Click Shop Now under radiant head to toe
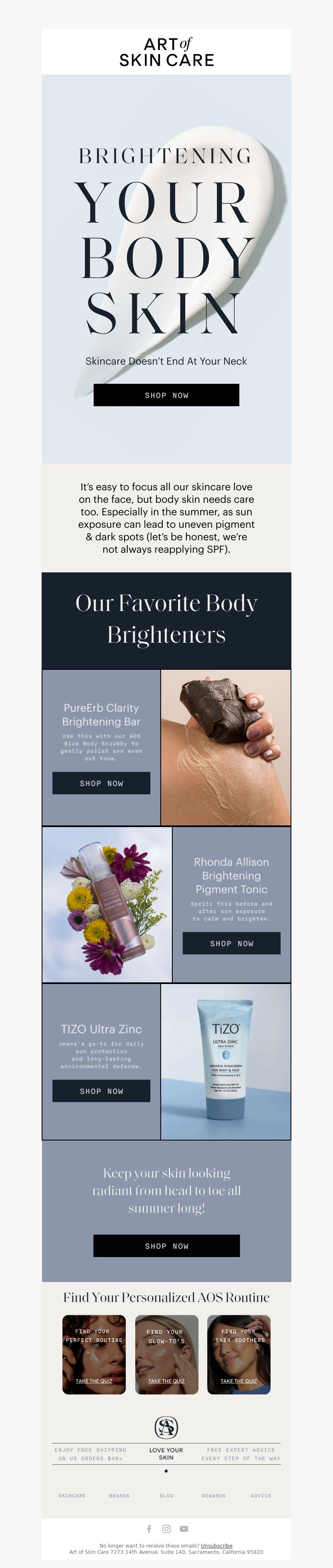Viewport: 333px width, 1568px height. (x=166, y=1245)
